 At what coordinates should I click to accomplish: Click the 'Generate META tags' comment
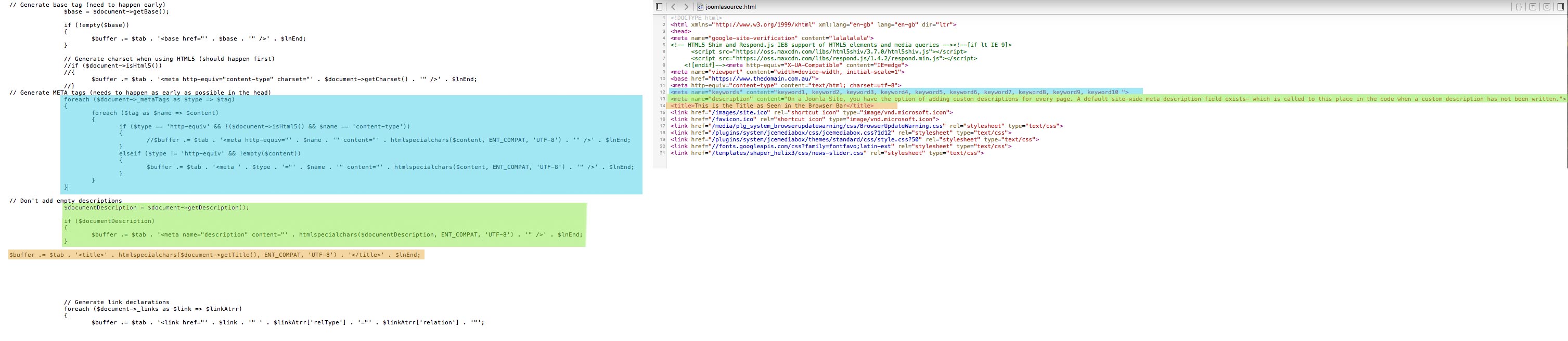pyautogui.click(x=140, y=93)
